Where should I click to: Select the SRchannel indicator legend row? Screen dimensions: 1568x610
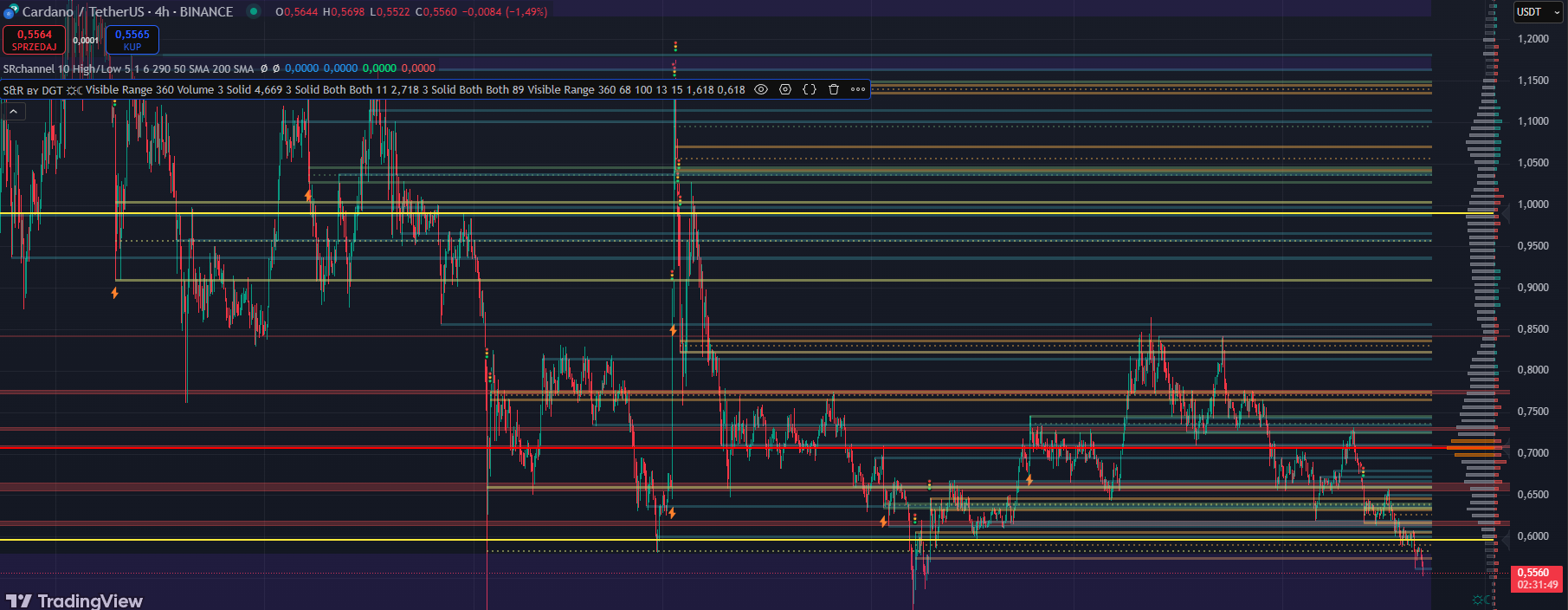click(x=128, y=68)
